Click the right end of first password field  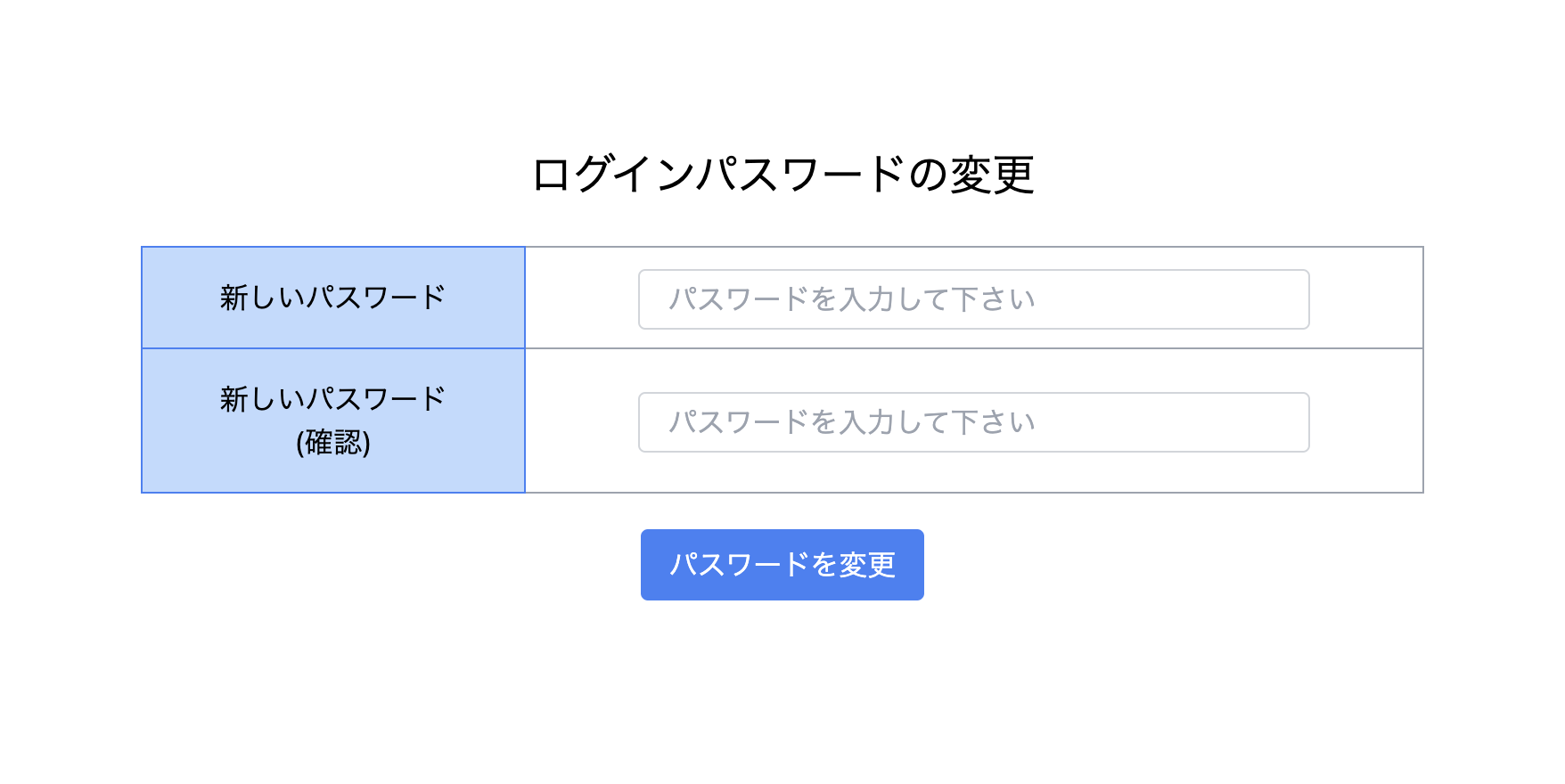click(x=1283, y=299)
